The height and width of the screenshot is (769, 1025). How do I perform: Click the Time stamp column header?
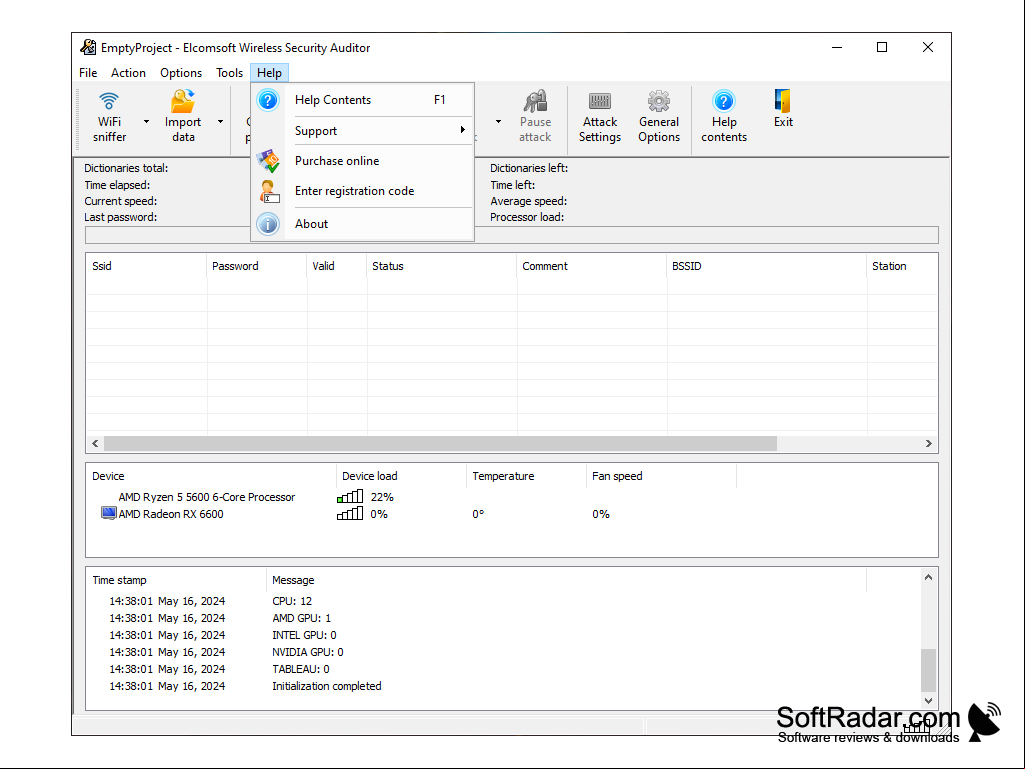point(176,580)
